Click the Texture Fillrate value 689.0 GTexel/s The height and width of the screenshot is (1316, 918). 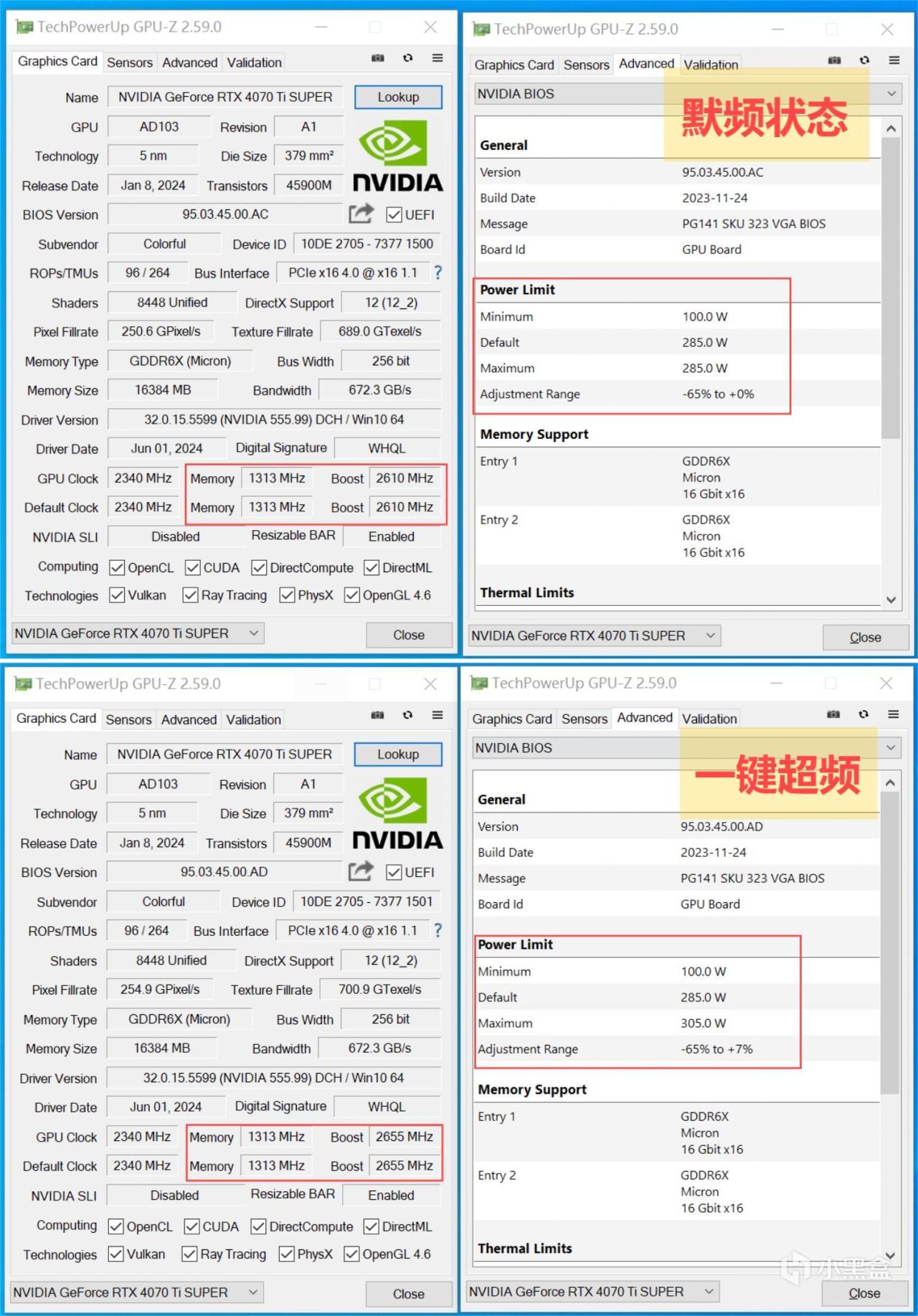(x=380, y=331)
